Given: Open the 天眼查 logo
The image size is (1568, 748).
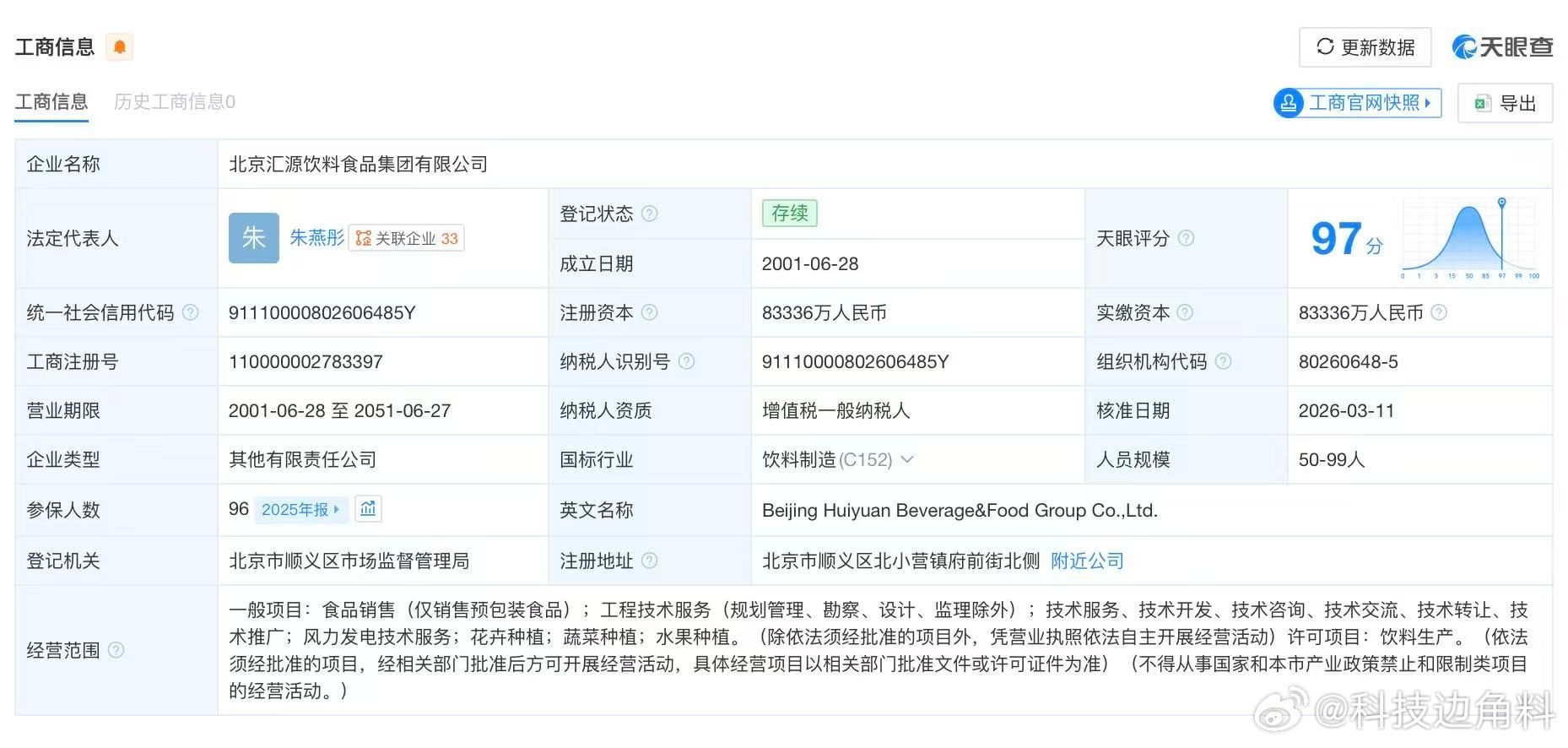Looking at the screenshot, I should pyautogui.click(x=1502, y=46).
